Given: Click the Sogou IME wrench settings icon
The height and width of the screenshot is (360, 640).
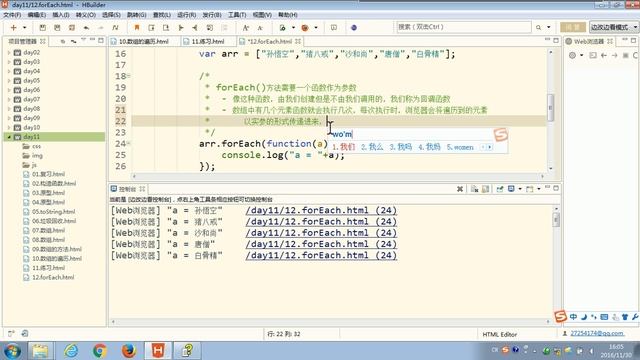Looking at the screenshot, I should (635, 317).
